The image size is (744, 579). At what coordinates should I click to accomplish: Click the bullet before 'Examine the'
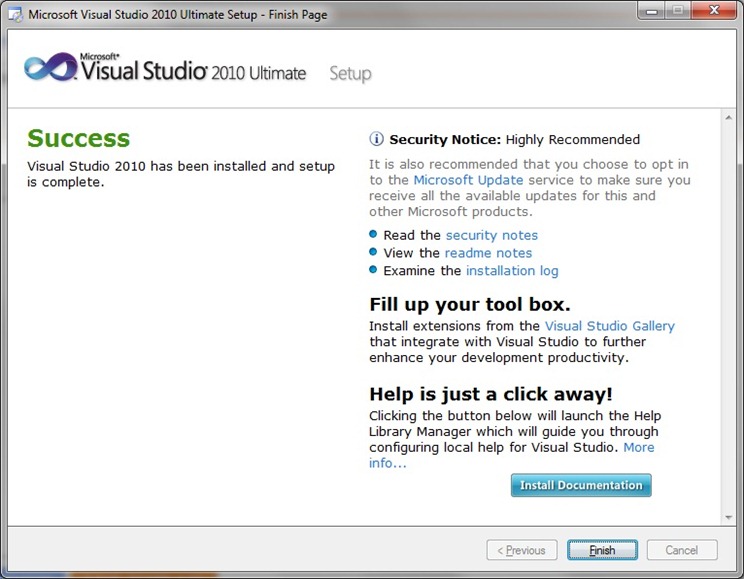pos(373,270)
